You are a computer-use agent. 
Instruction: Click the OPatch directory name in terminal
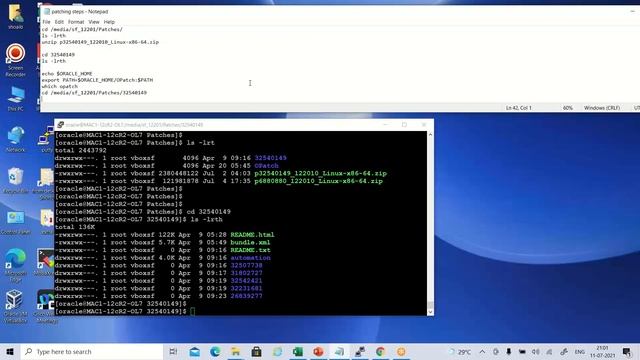click(267, 166)
